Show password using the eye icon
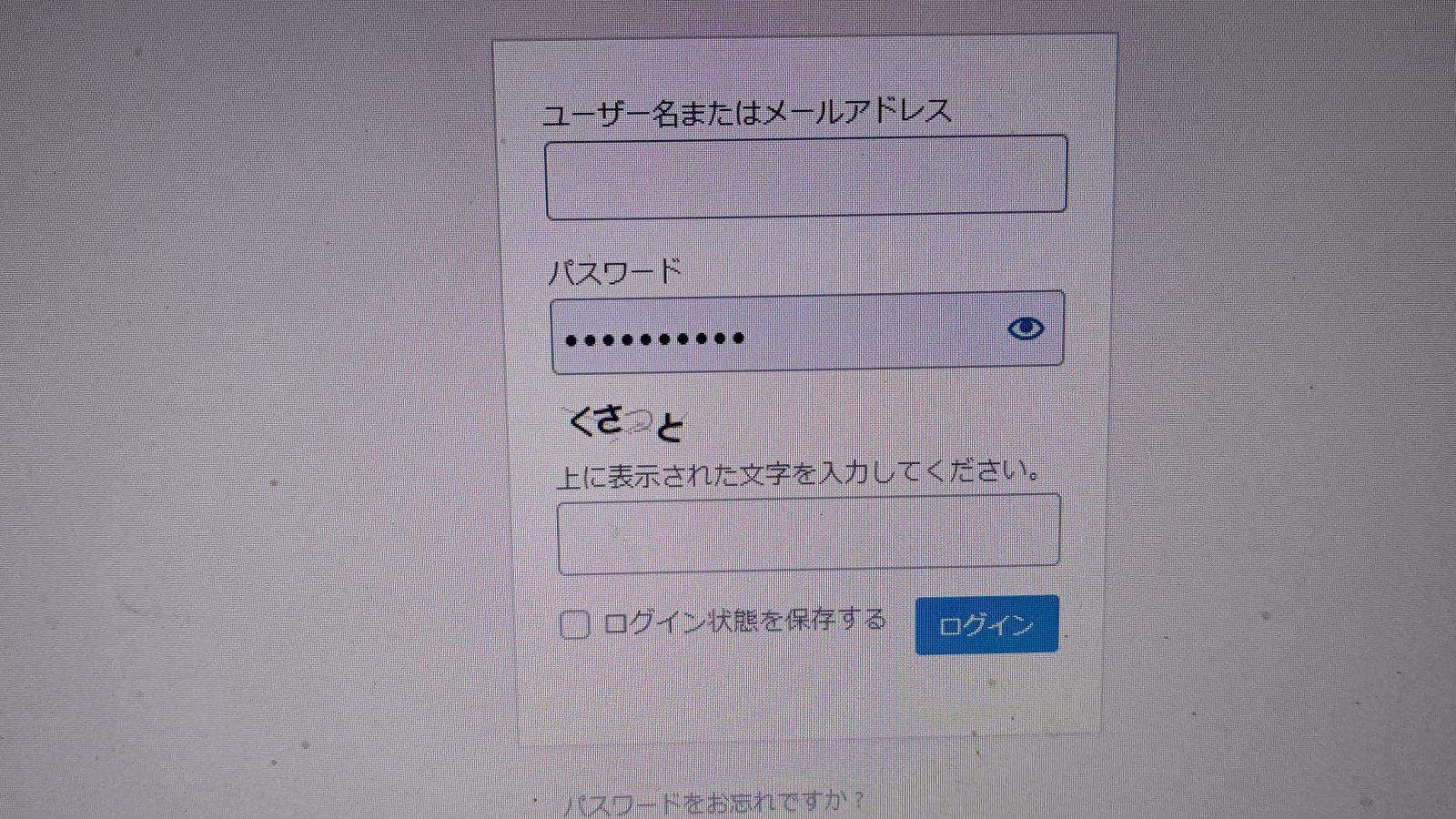Image resolution: width=1456 pixels, height=819 pixels. click(1026, 329)
